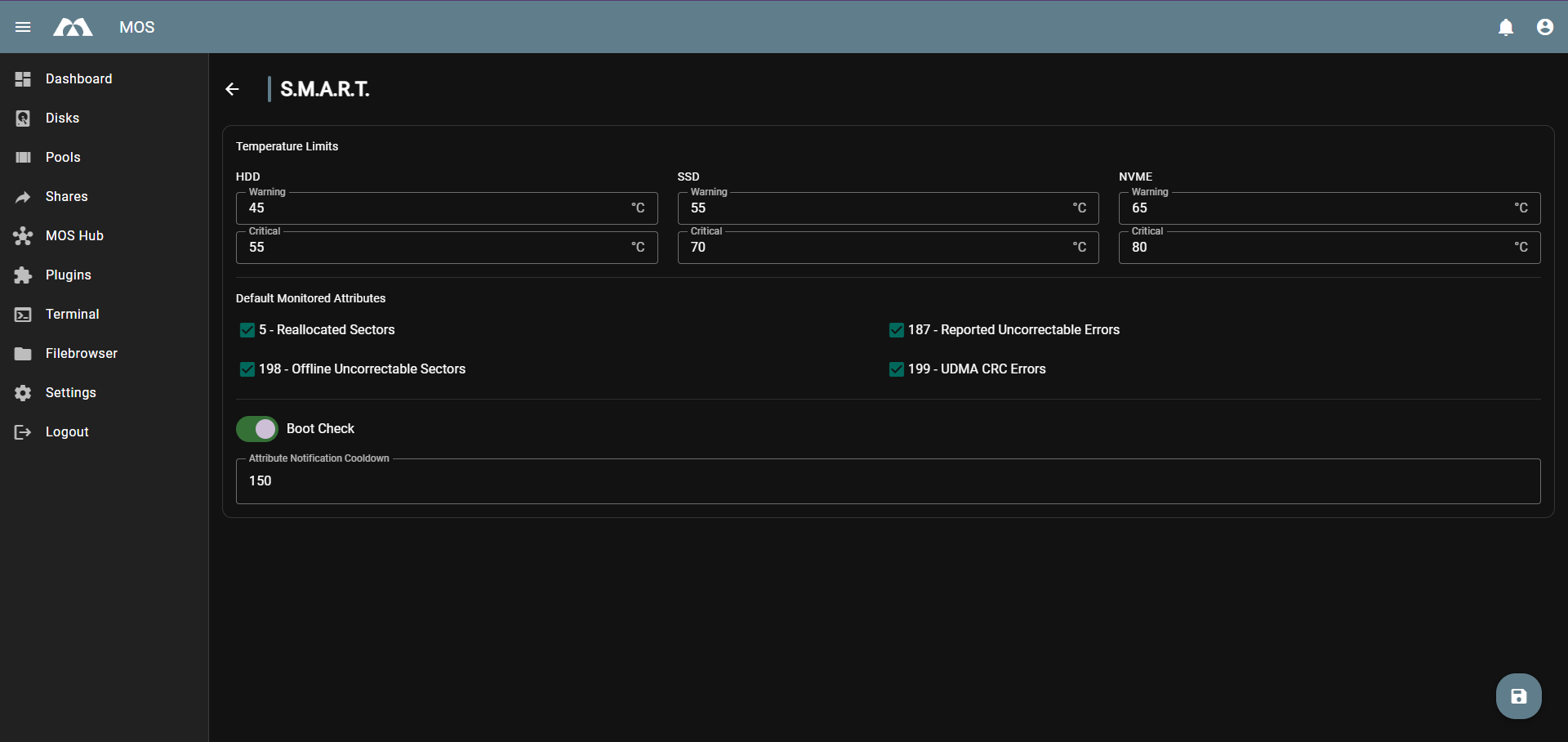The height and width of the screenshot is (742, 1568).
Task: Select Terminal in the sidebar
Action: [x=72, y=314]
